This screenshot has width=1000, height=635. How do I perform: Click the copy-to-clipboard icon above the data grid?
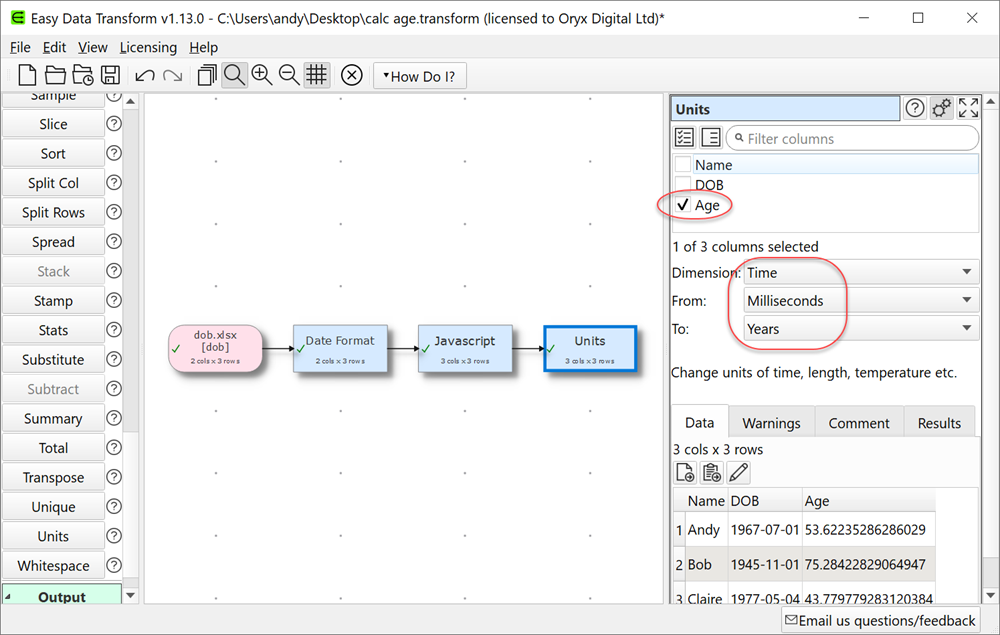[x=712, y=472]
